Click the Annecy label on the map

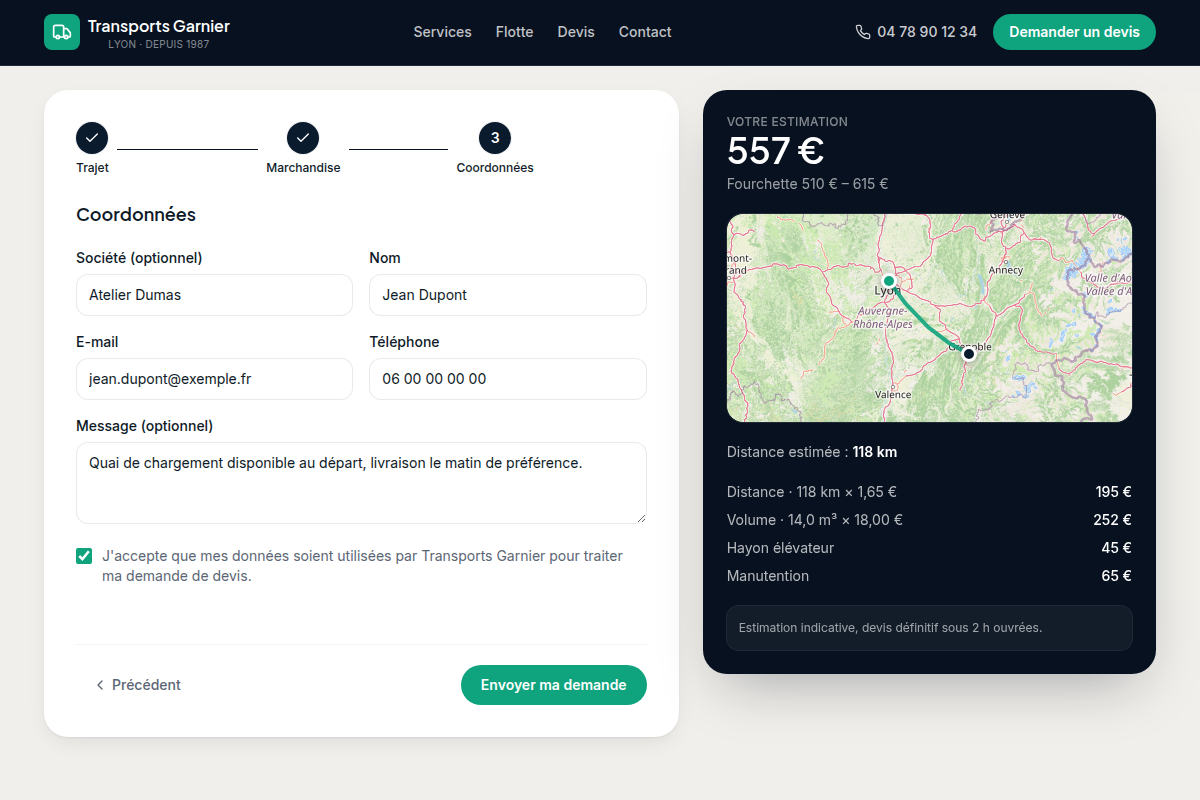tap(1005, 270)
